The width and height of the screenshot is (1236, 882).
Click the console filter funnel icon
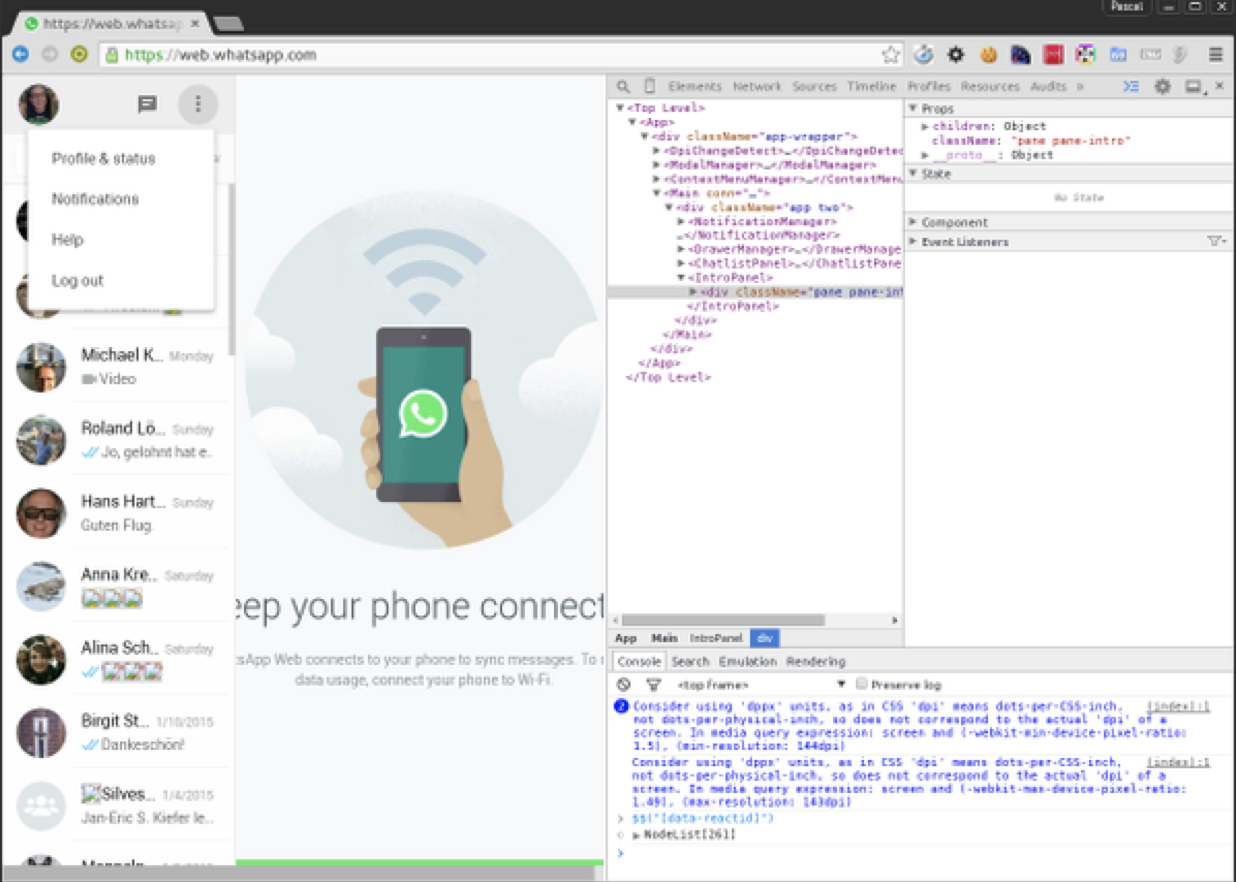coord(653,685)
